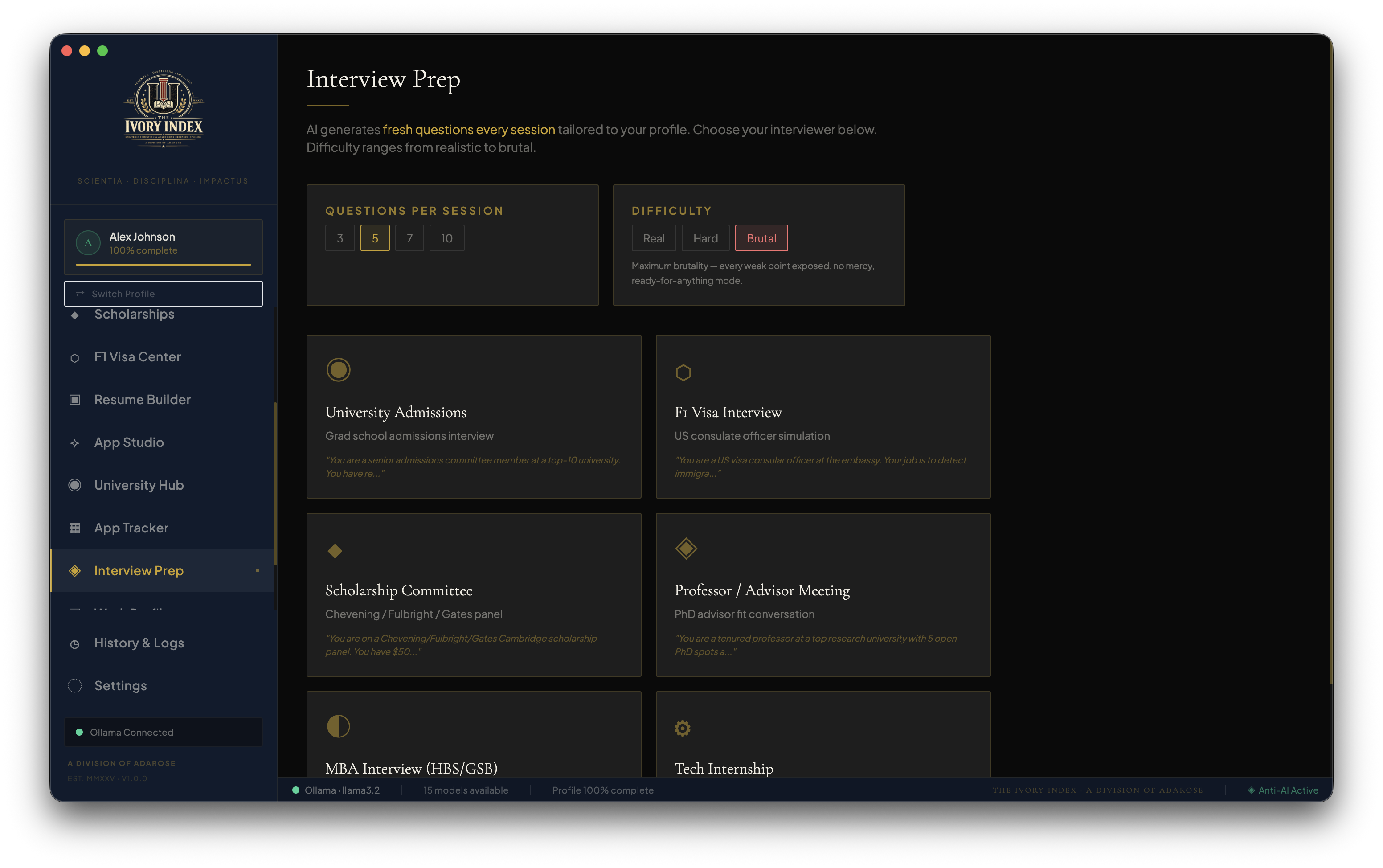Click the MBA Interview half-circle icon

[x=338, y=726]
